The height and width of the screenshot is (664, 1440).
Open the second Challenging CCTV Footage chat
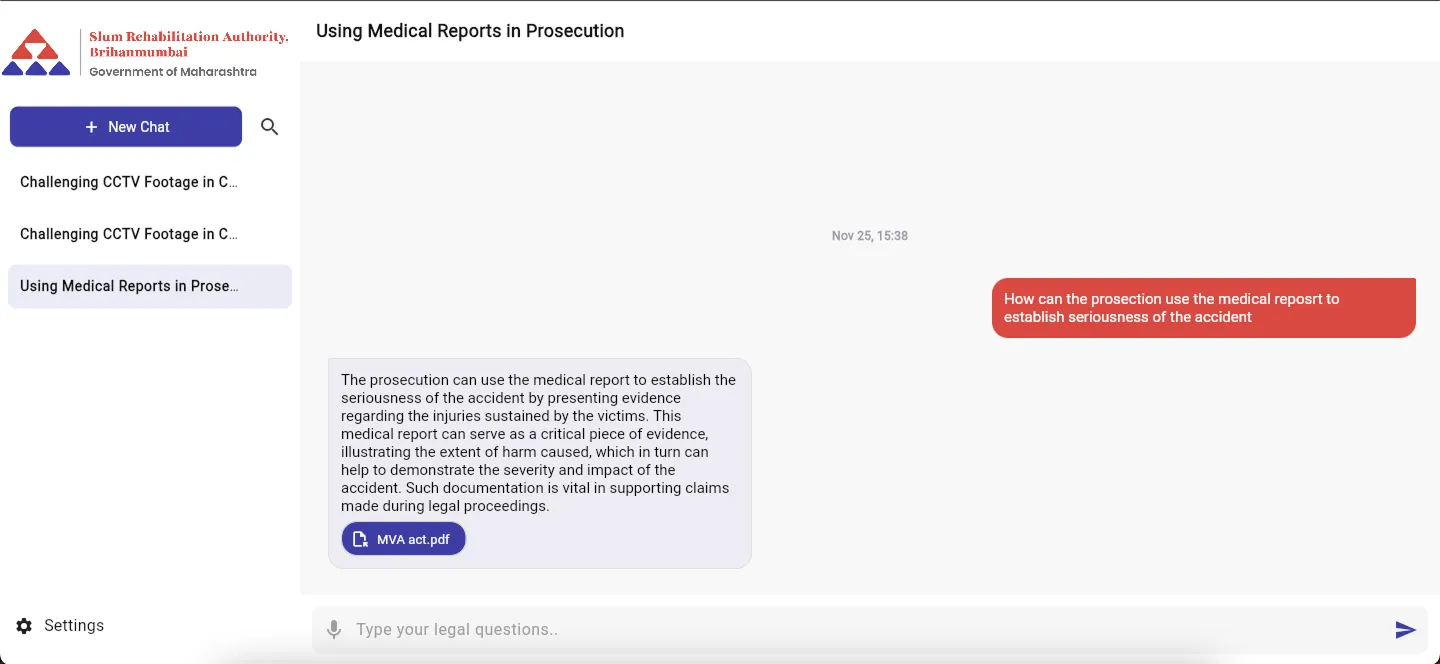coord(128,234)
